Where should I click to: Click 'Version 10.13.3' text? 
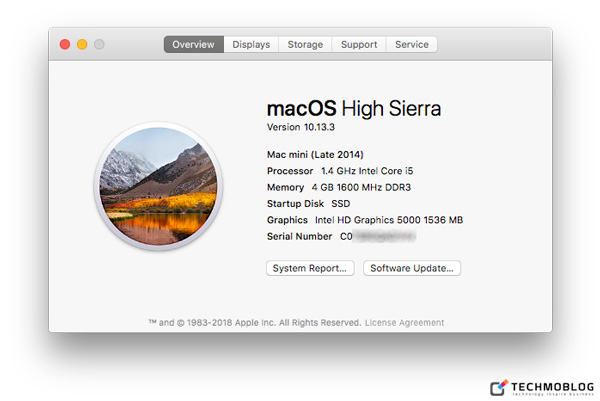tap(301, 127)
